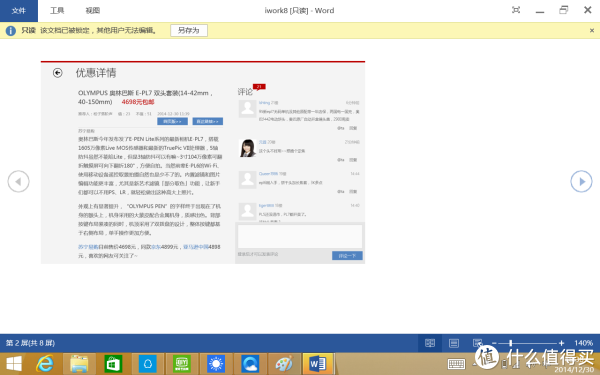Open the Windows Start button

pyautogui.click(x=14, y=364)
